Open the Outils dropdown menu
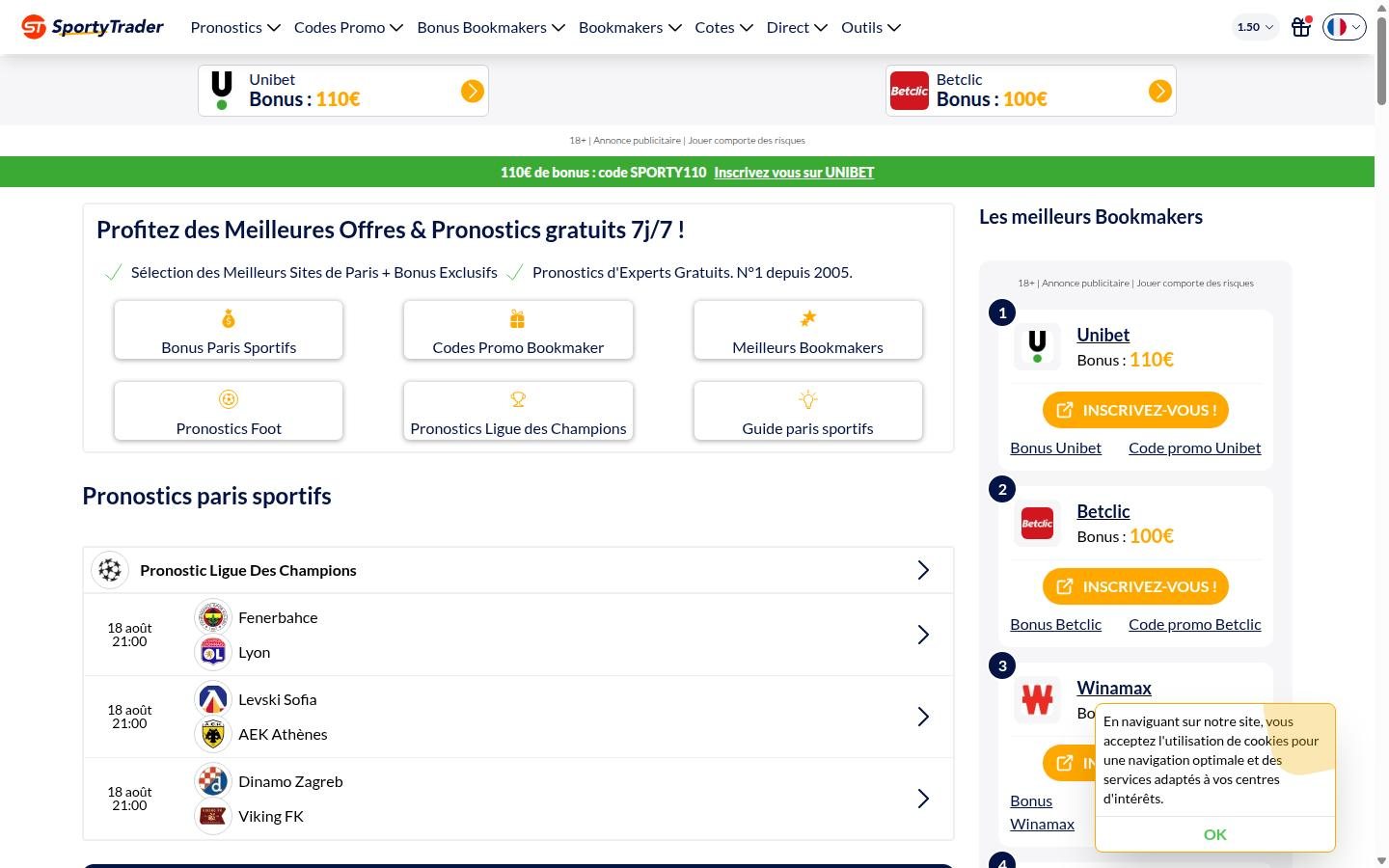The width and height of the screenshot is (1389, 868). (871, 27)
